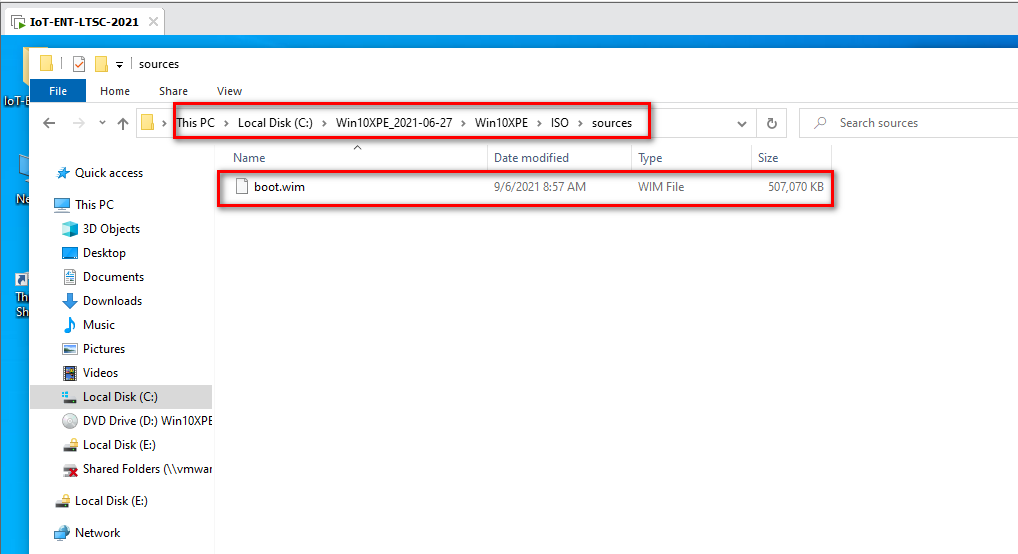The height and width of the screenshot is (554, 1018).
Task: Click the Quick access star icon
Action: 63,173
